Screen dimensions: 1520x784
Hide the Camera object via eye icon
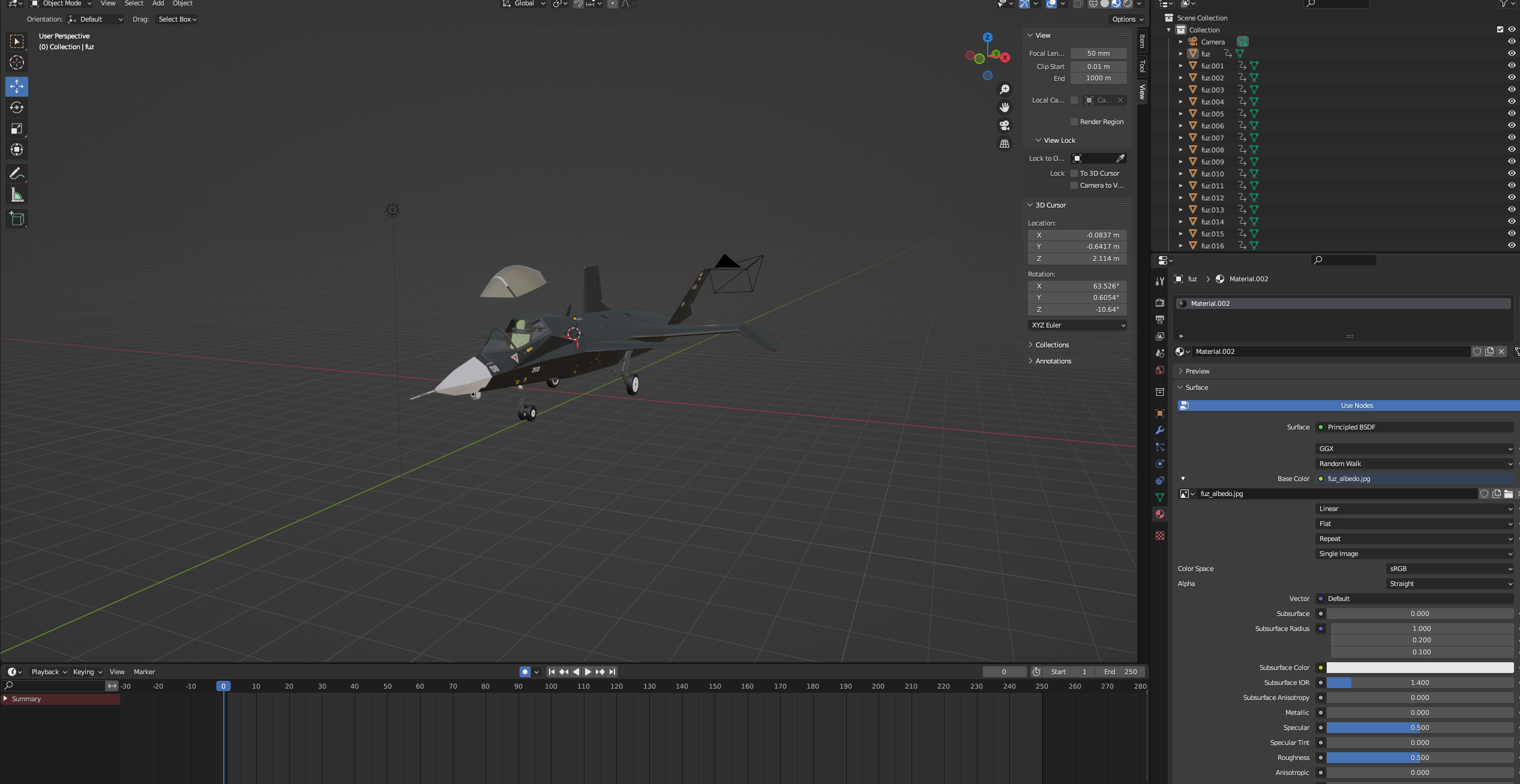tap(1512, 41)
